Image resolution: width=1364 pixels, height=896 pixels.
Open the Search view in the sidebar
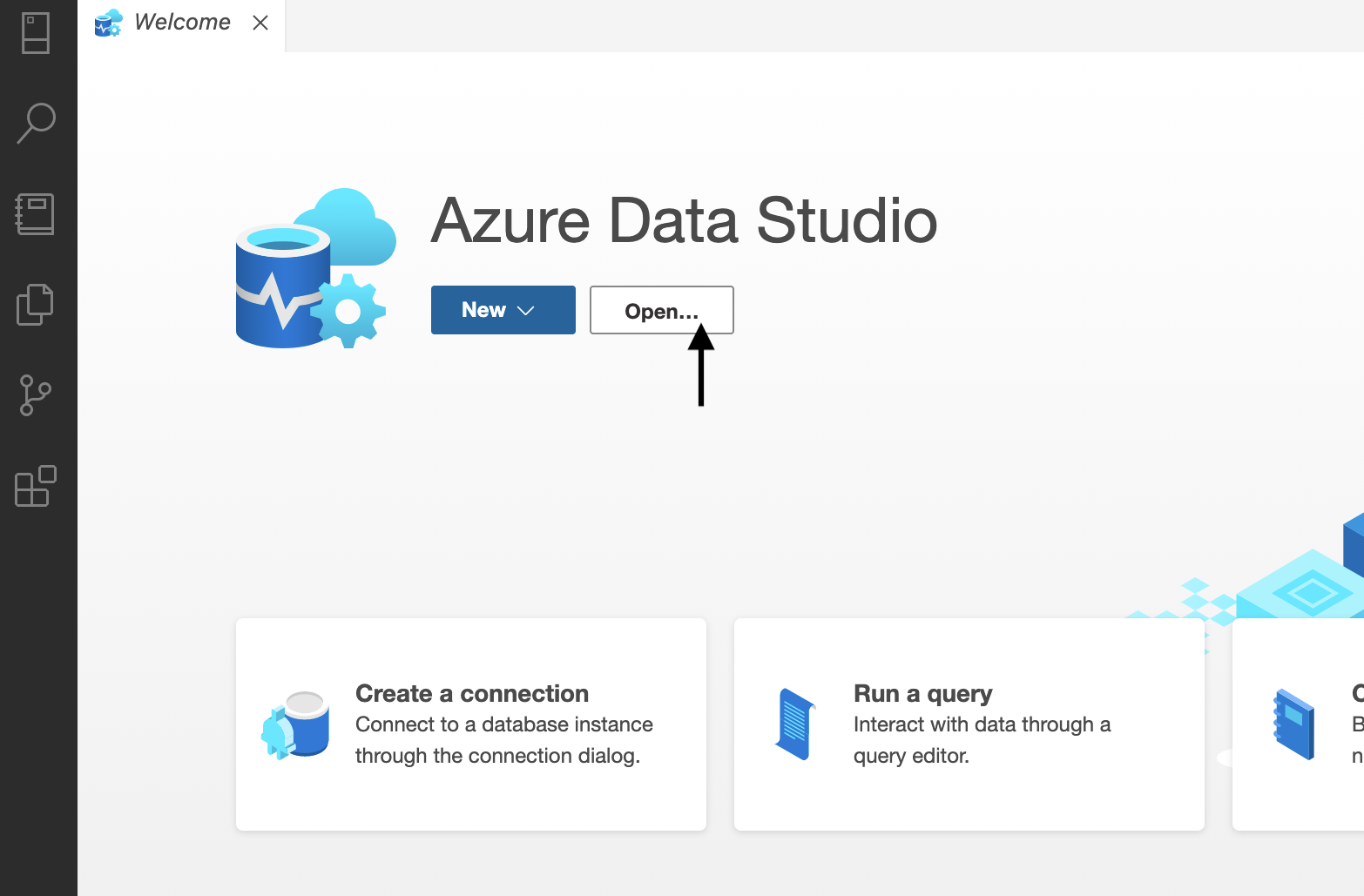(36, 124)
